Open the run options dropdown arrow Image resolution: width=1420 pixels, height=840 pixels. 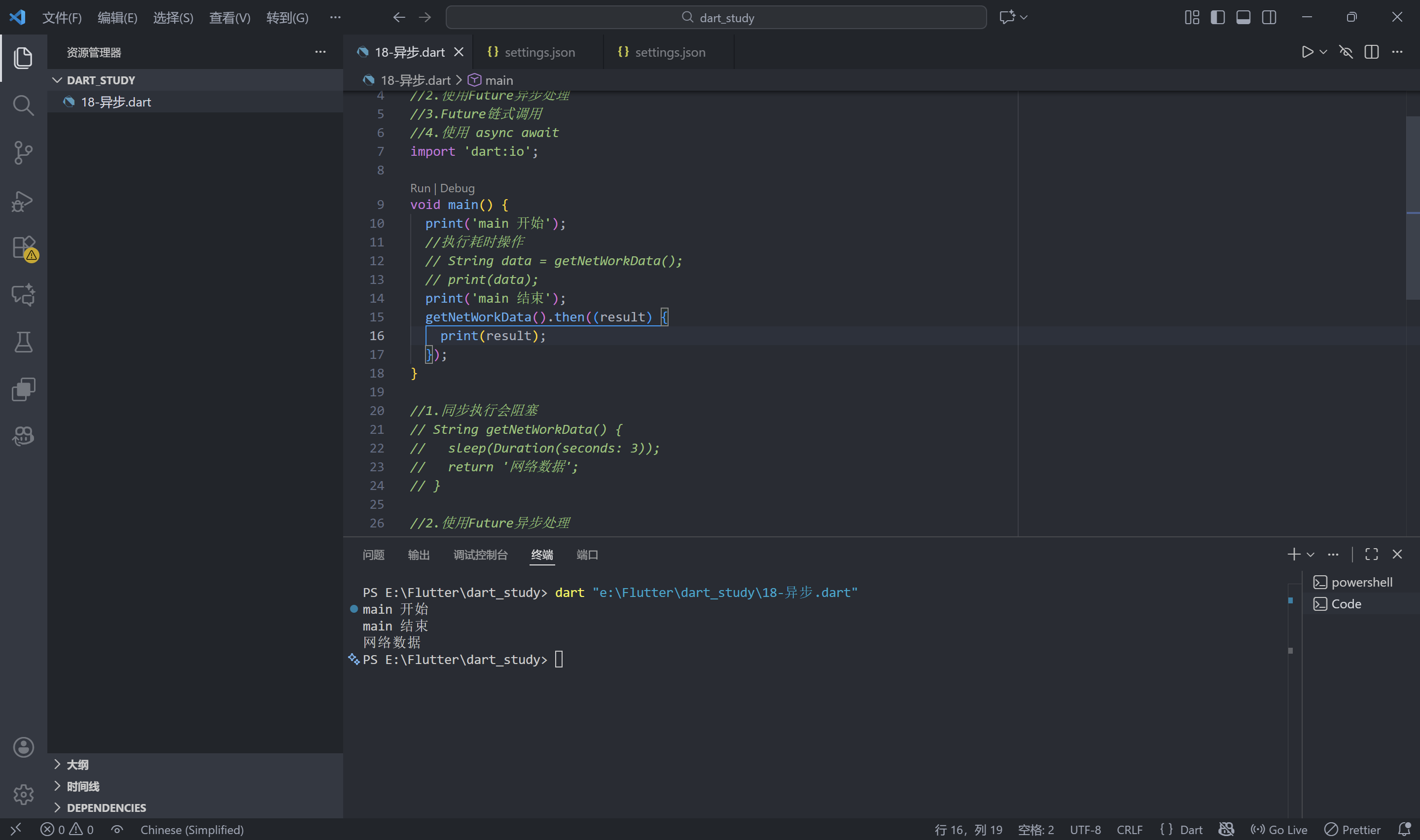coord(1323,52)
